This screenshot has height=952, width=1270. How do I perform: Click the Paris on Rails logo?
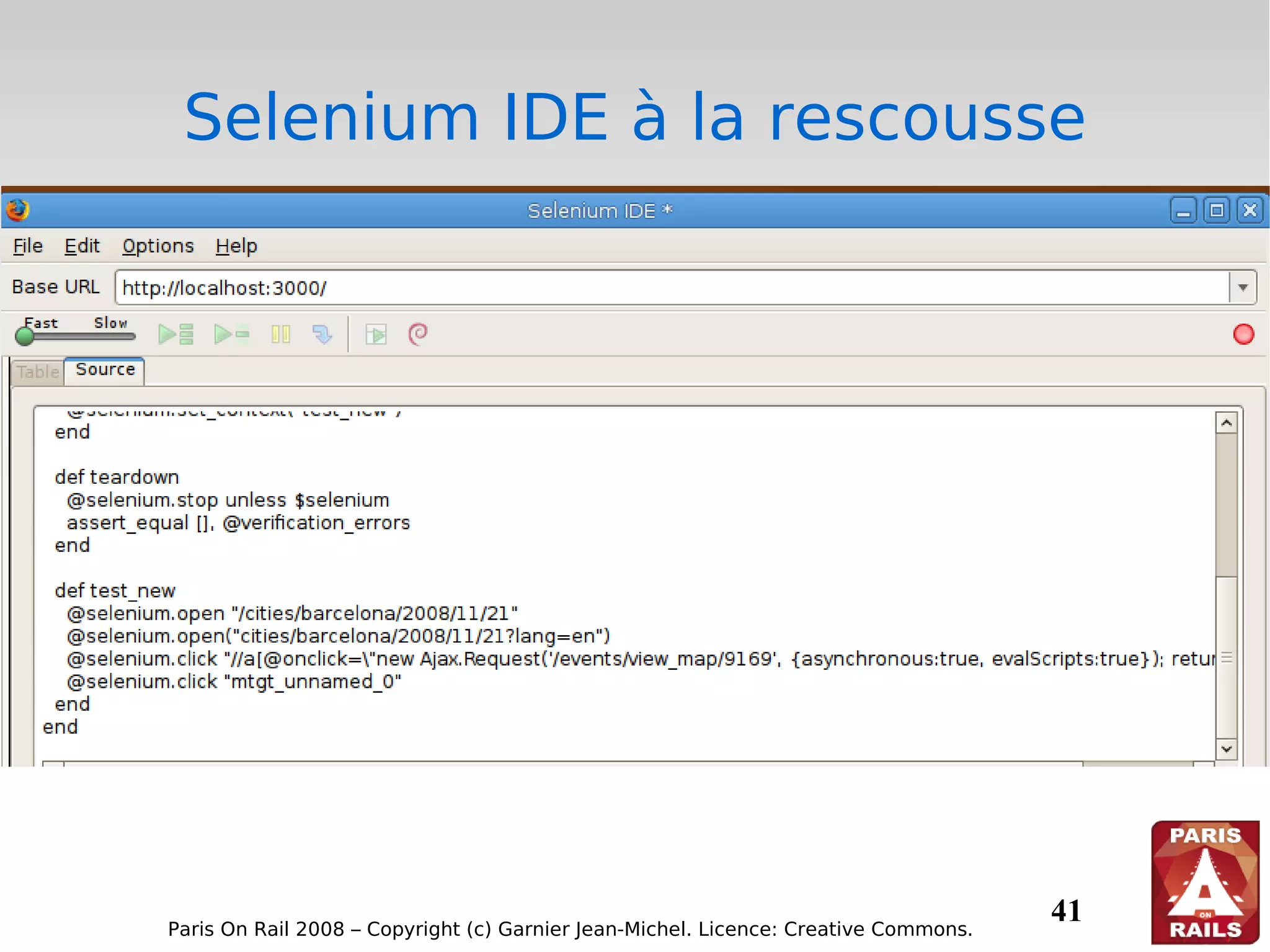1205,882
